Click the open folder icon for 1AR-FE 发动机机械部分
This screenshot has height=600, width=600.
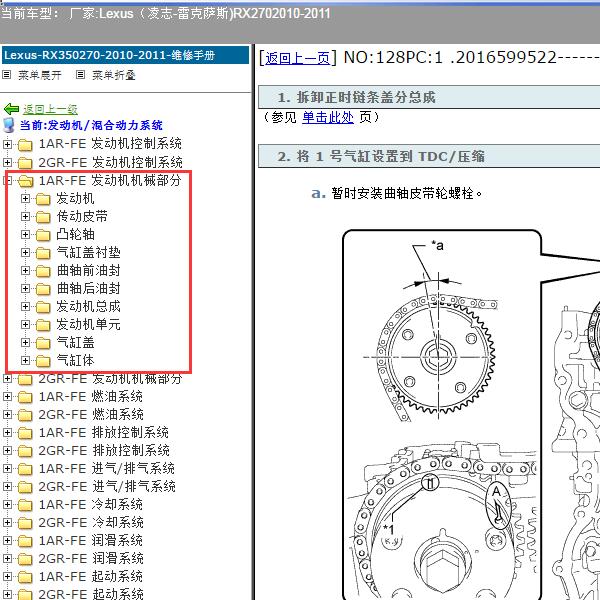point(25,181)
